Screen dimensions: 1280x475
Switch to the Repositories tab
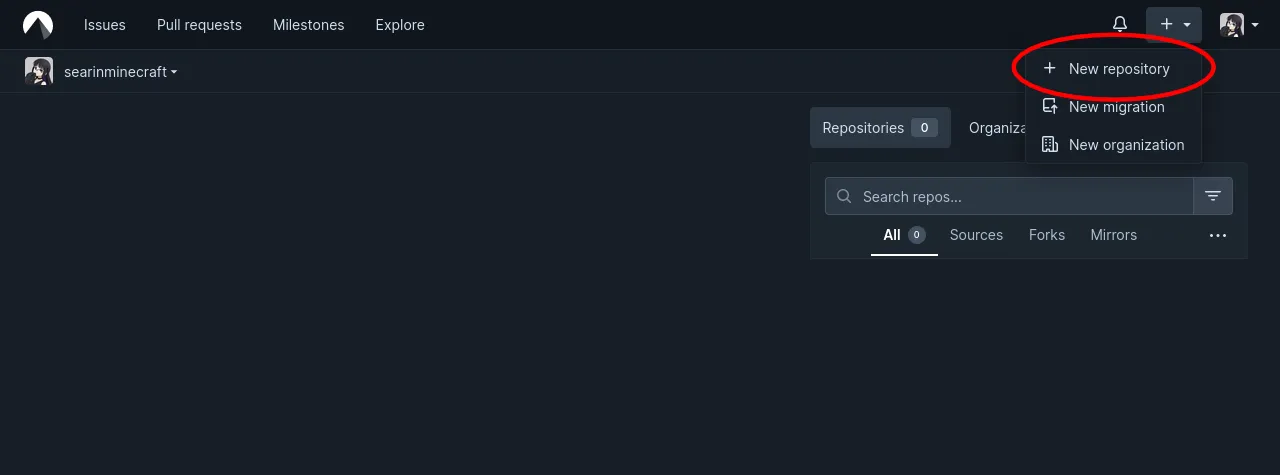[879, 128]
